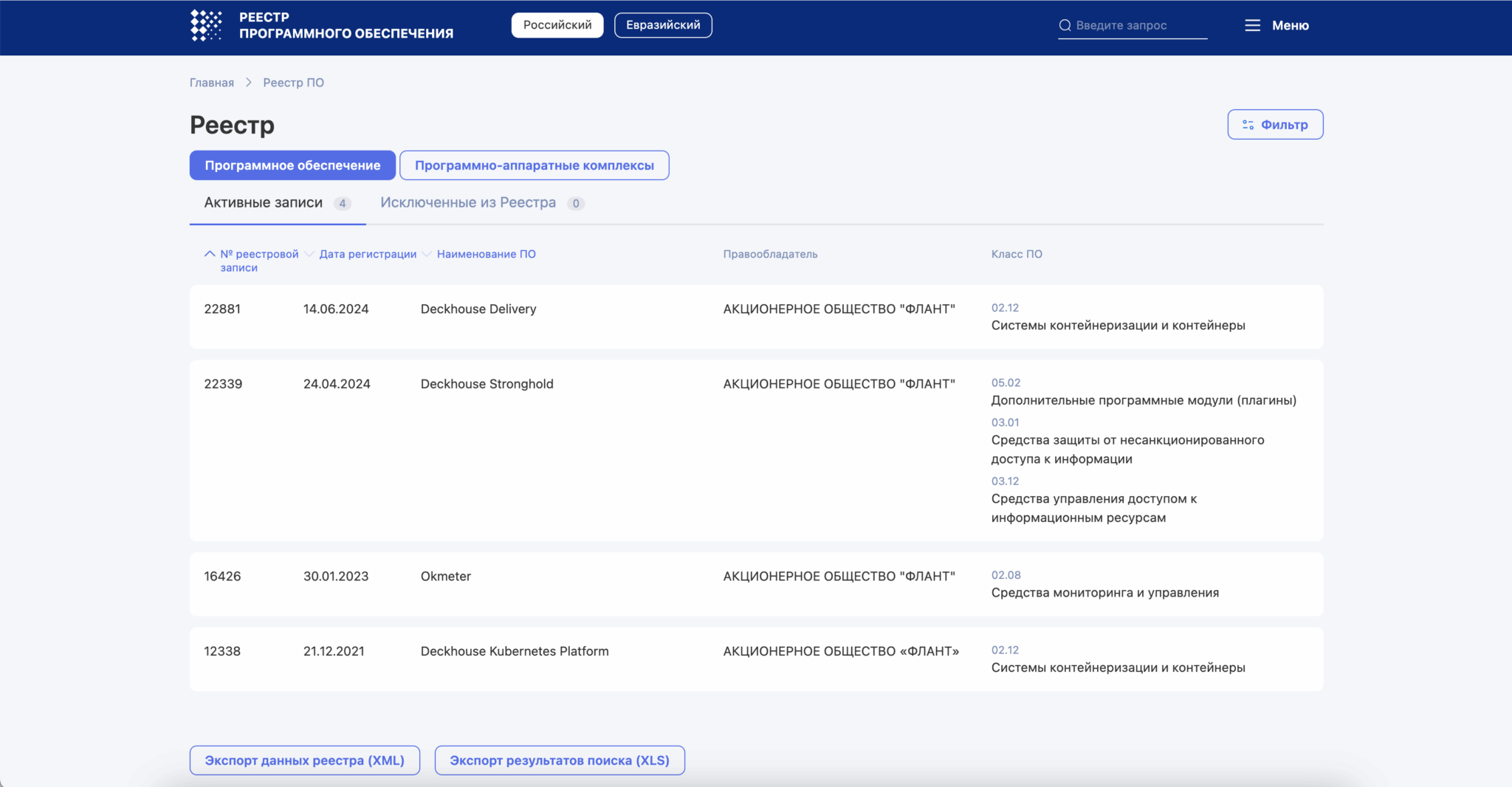Open the hamburger Меню icon

1252,25
